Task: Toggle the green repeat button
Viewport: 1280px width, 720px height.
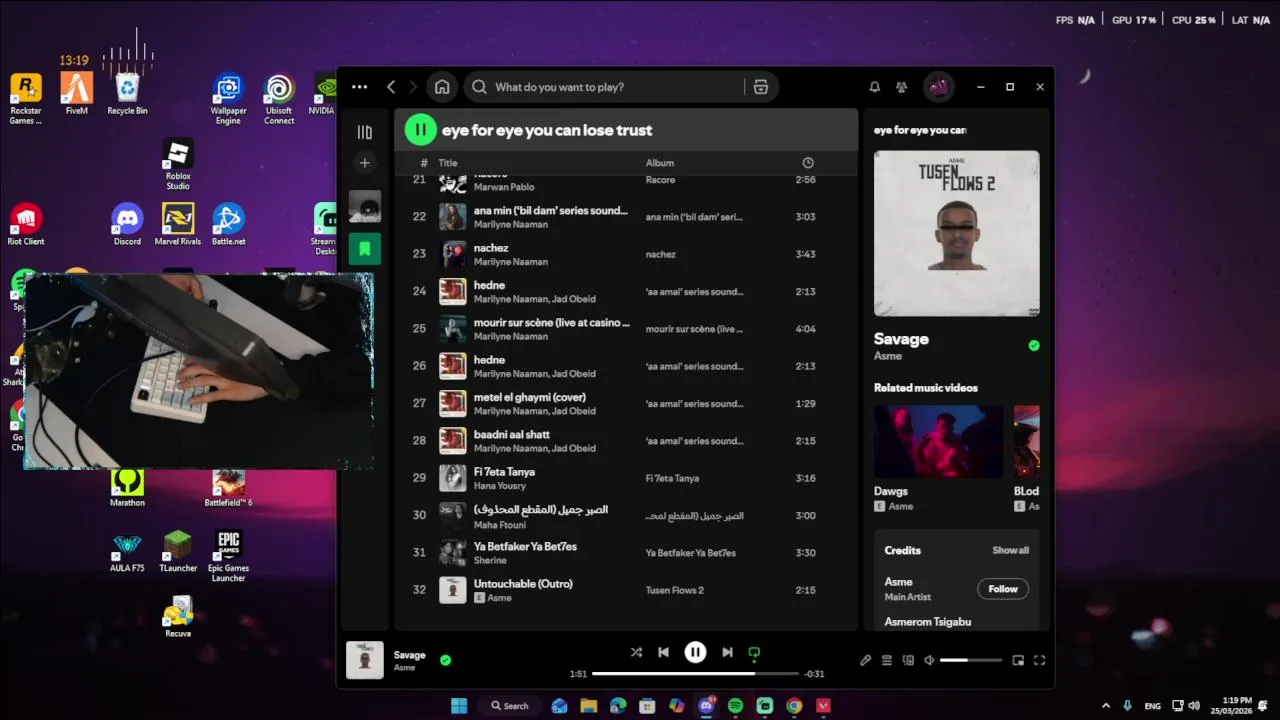Action: [x=754, y=653]
